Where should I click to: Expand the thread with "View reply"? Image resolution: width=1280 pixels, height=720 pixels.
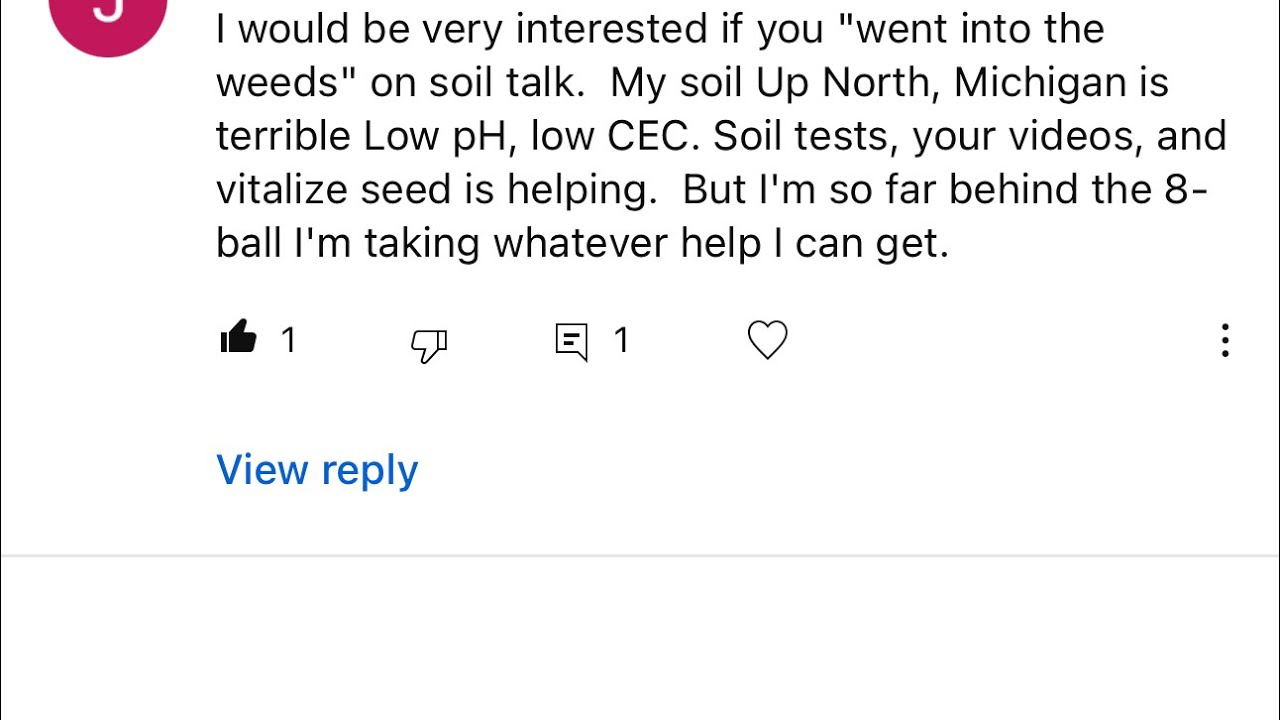(317, 469)
